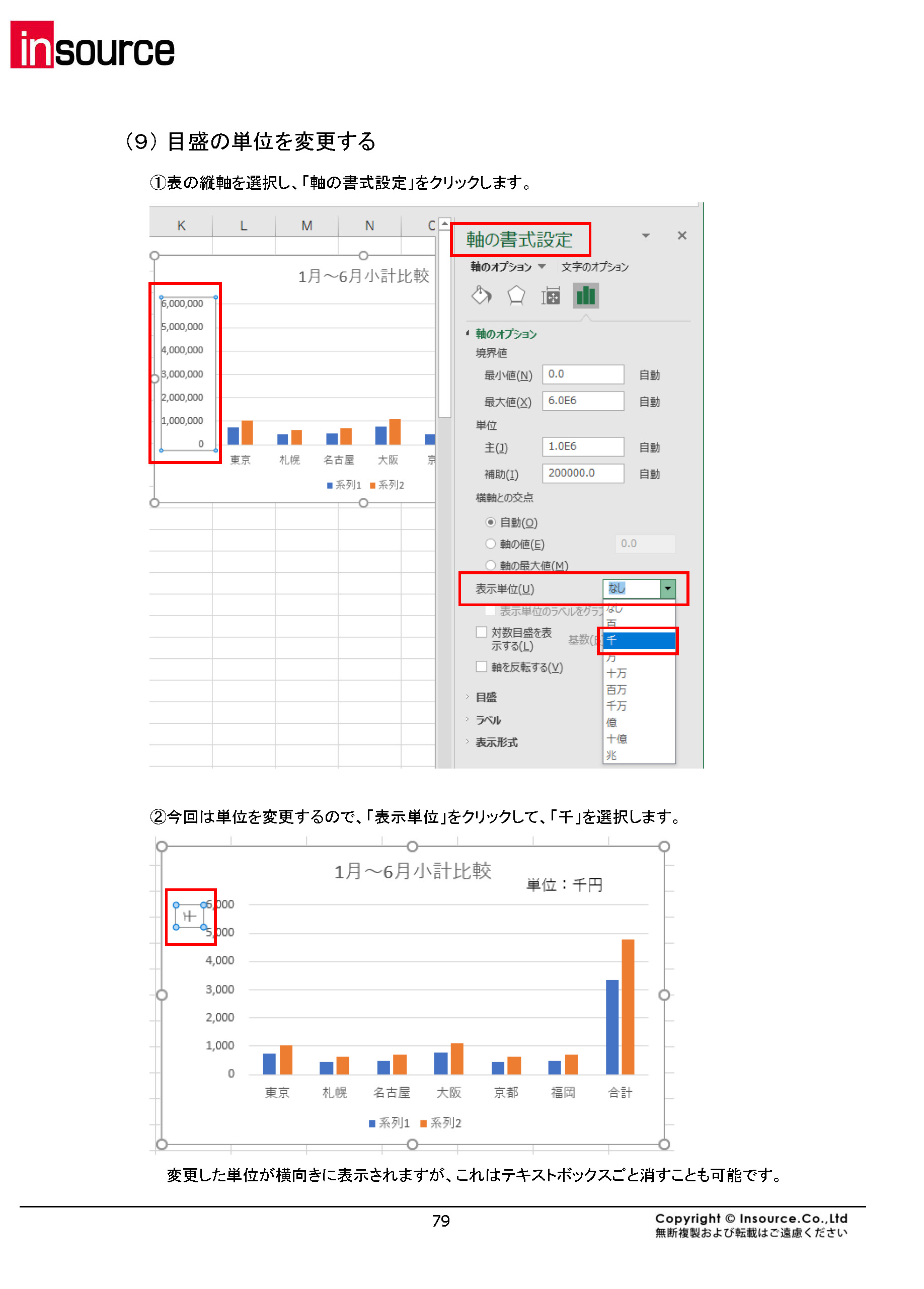Select the 軸の値(E) radio button
This screenshot has width=924, height=1289.
[x=490, y=544]
